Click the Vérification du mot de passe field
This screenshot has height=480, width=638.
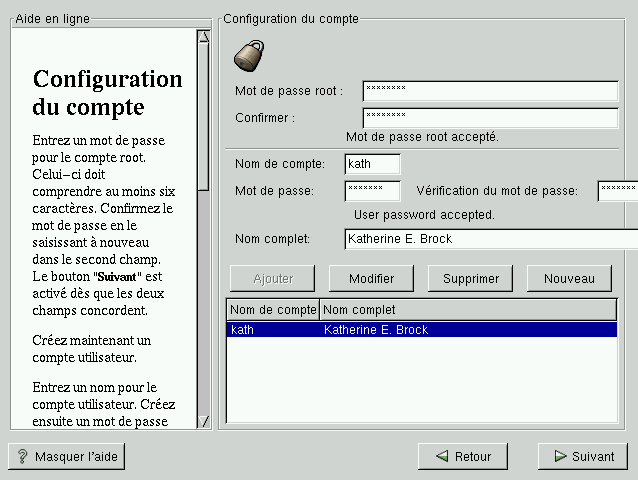[617, 190]
